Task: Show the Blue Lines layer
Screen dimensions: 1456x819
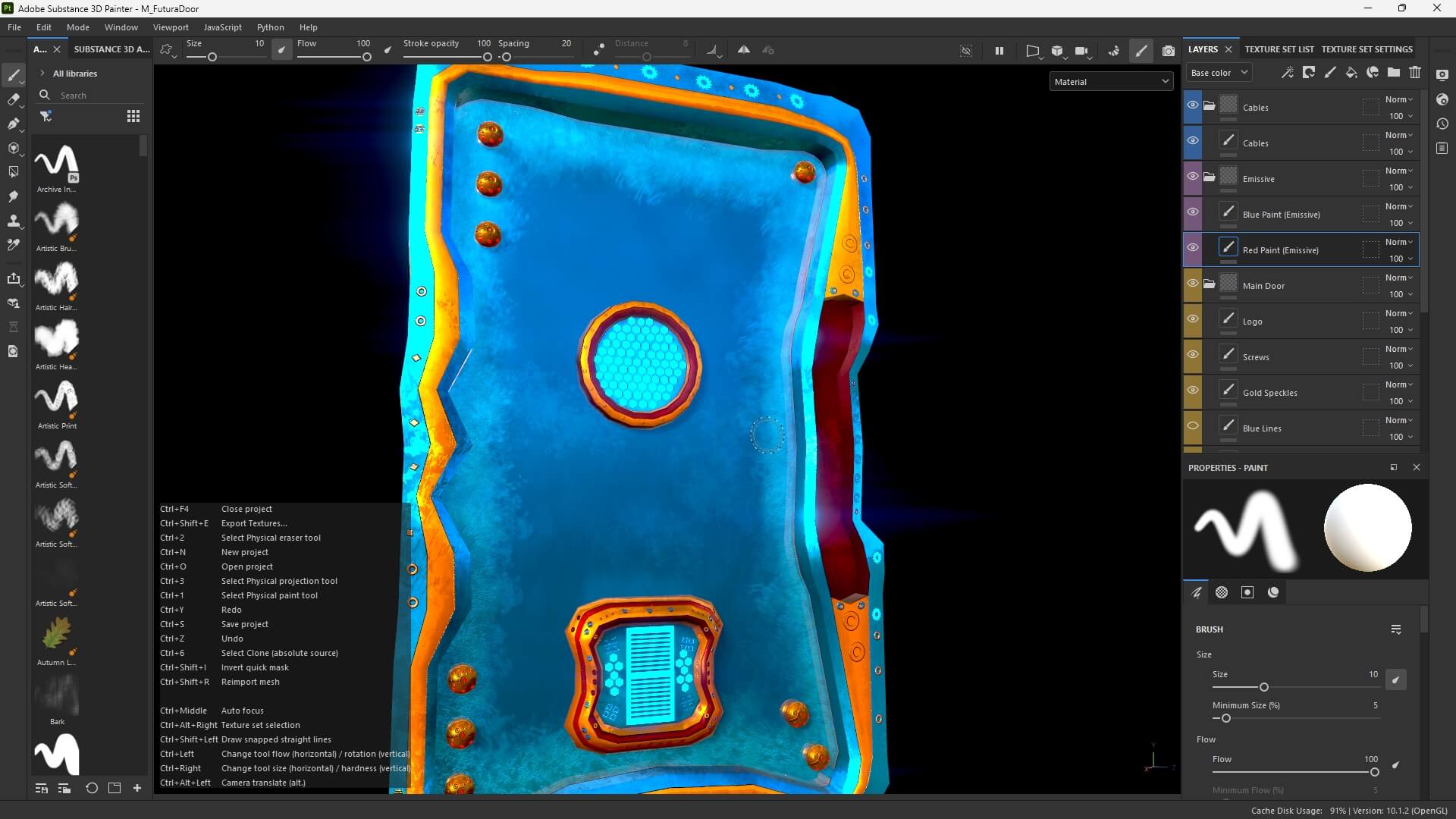Action: point(1193,426)
